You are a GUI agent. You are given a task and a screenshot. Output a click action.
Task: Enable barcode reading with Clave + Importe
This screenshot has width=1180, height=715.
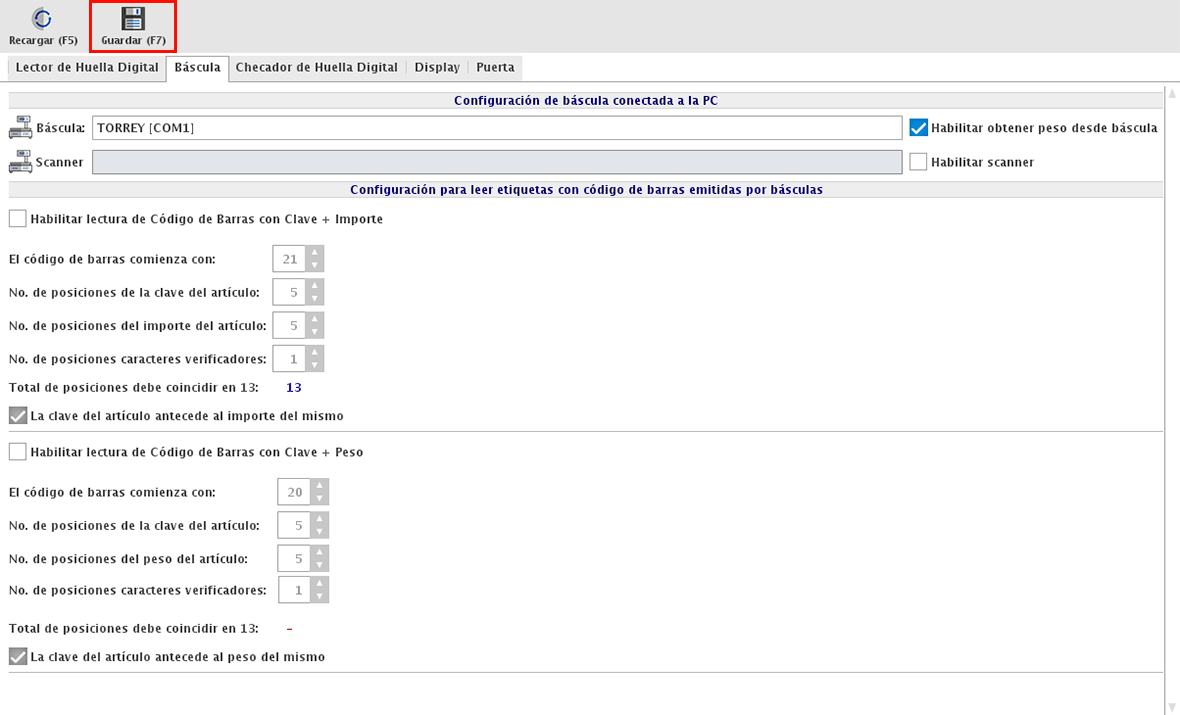tap(18, 219)
